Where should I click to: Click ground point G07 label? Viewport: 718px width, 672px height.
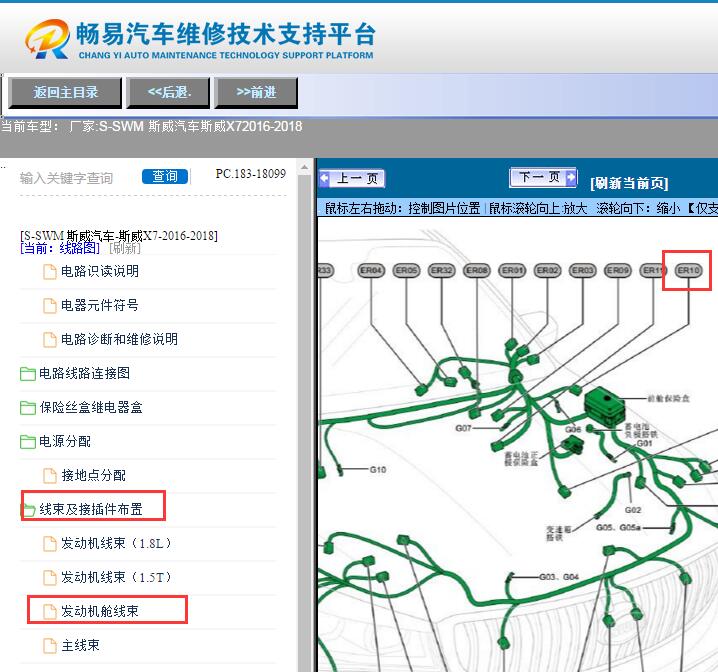pos(463,428)
